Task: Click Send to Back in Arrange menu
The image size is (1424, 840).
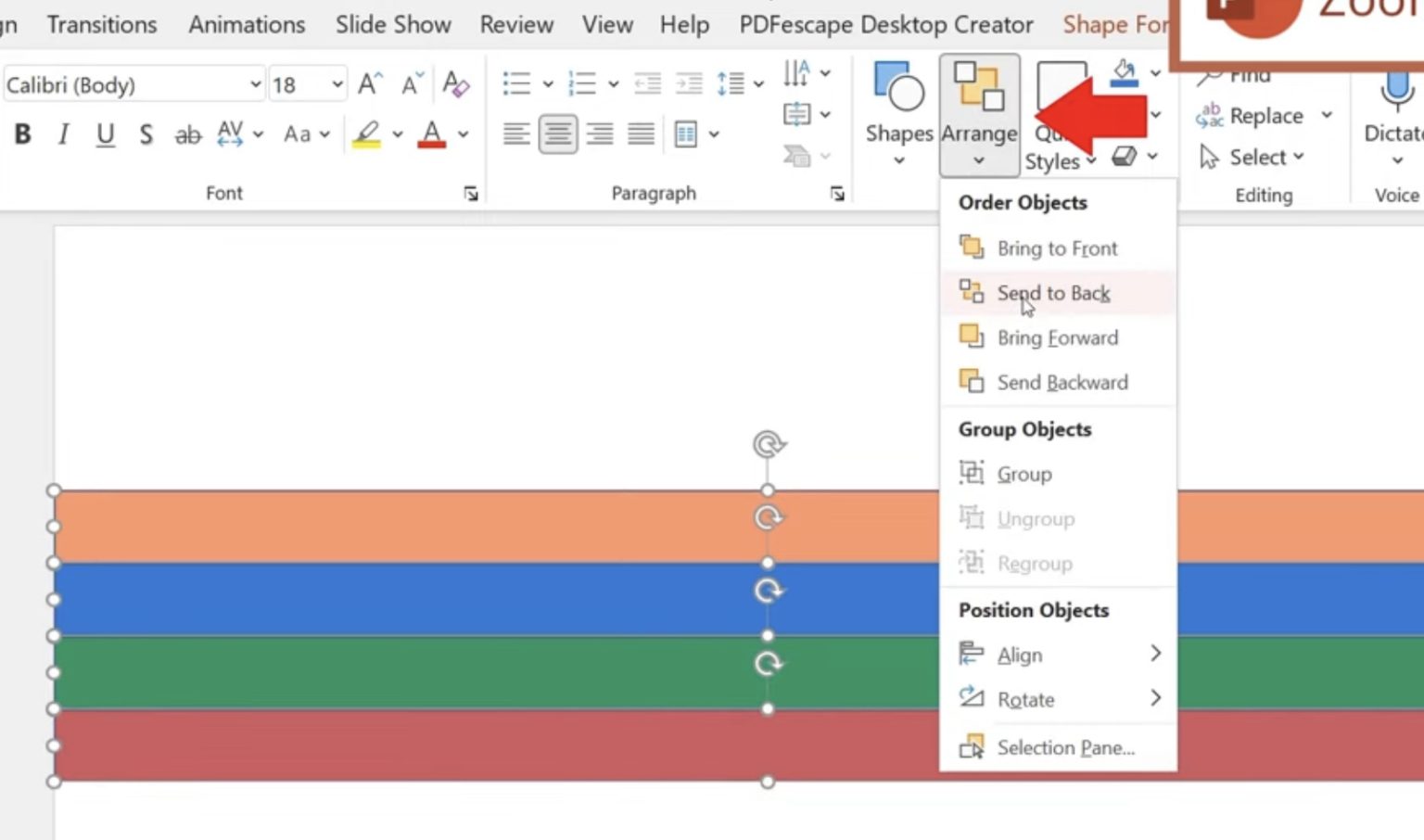Action: click(1053, 292)
